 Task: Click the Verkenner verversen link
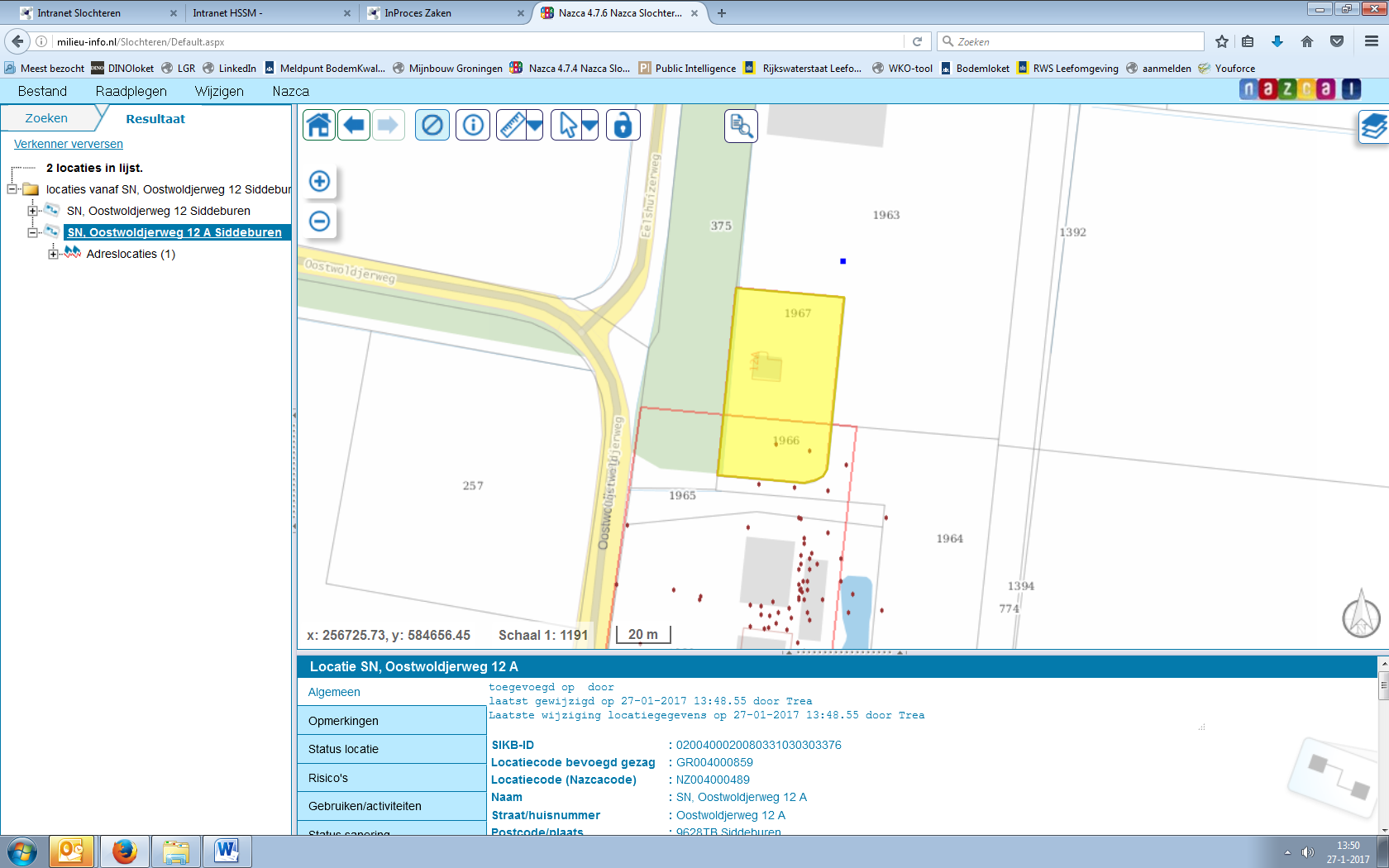pos(69,144)
